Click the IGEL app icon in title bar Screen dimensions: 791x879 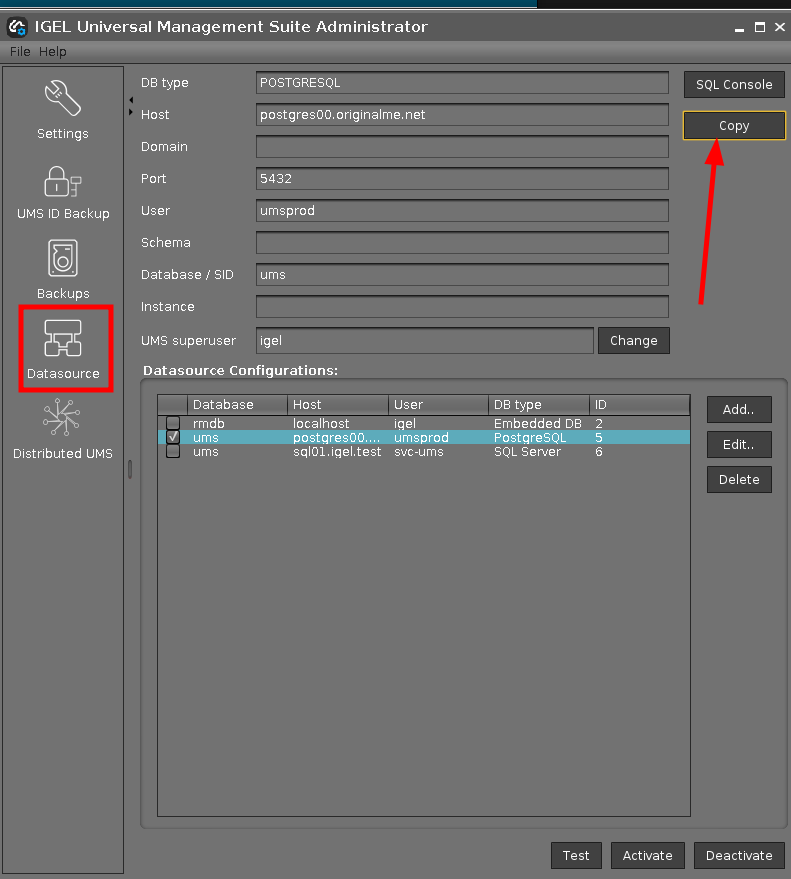coord(17,27)
